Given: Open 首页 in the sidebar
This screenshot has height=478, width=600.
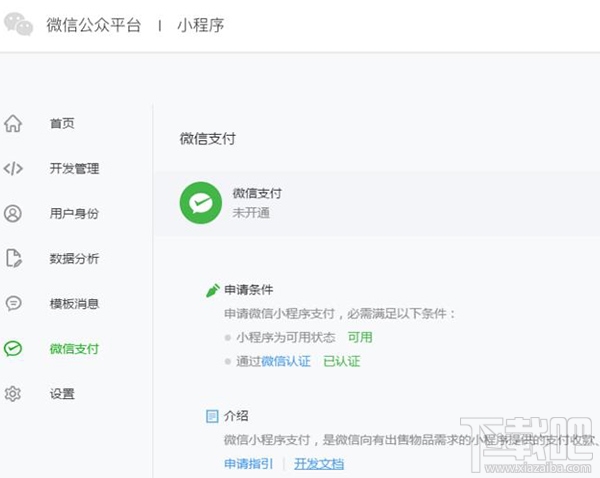Looking at the screenshot, I should [x=62, y=124].
